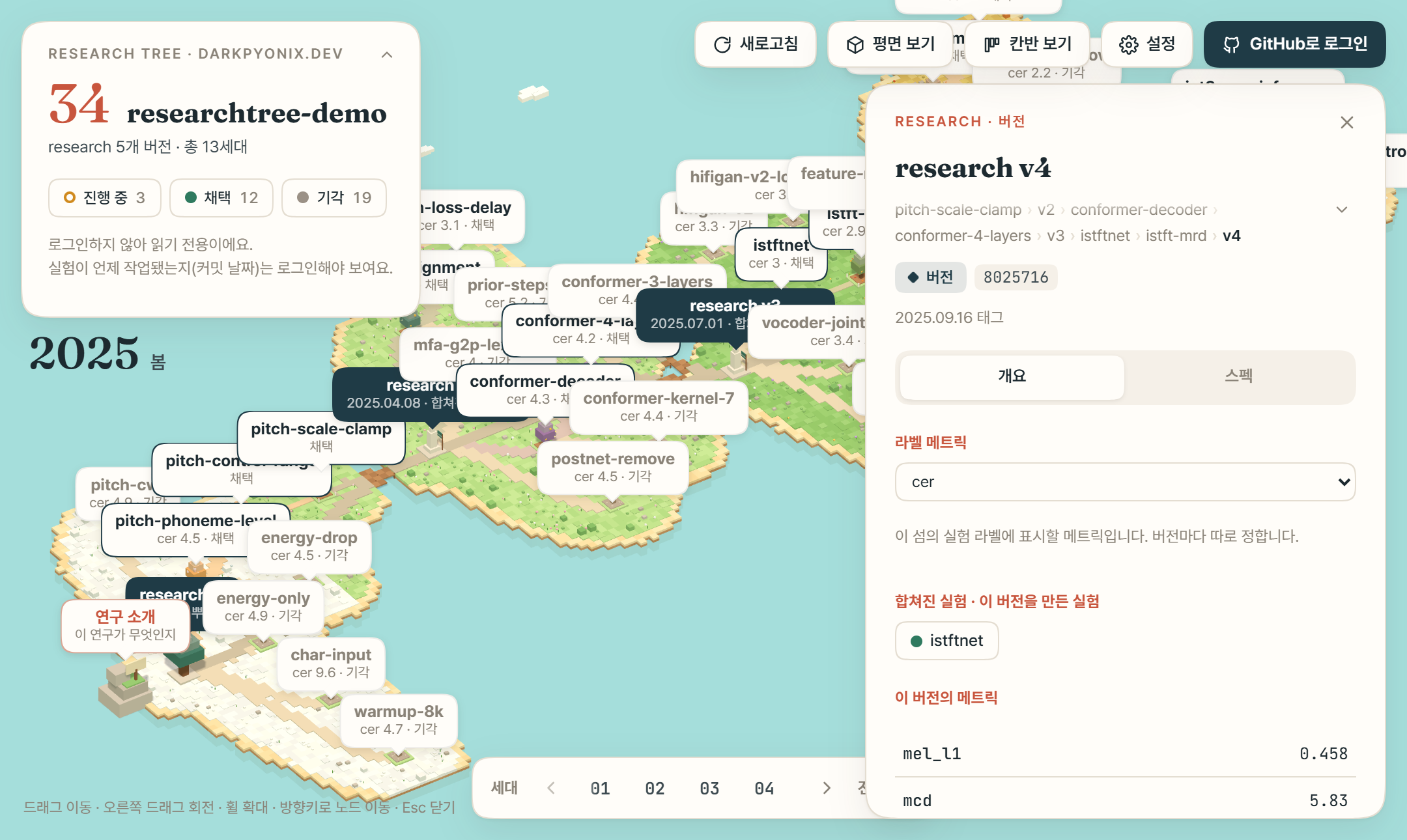Go to next generation arrow

[827, 789]
